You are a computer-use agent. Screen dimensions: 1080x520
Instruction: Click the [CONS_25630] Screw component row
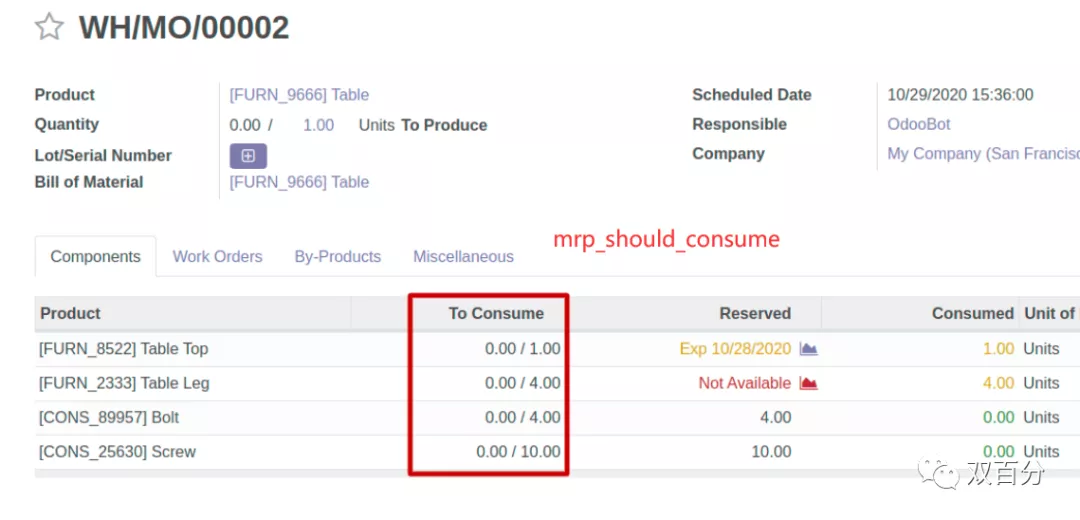point(117,451)
